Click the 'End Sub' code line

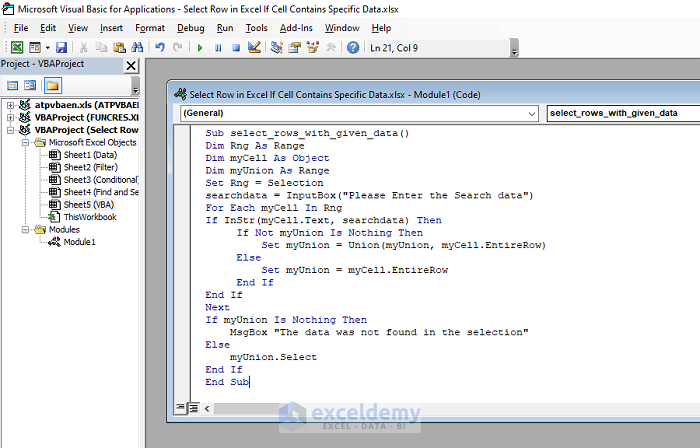pos(227,382)
